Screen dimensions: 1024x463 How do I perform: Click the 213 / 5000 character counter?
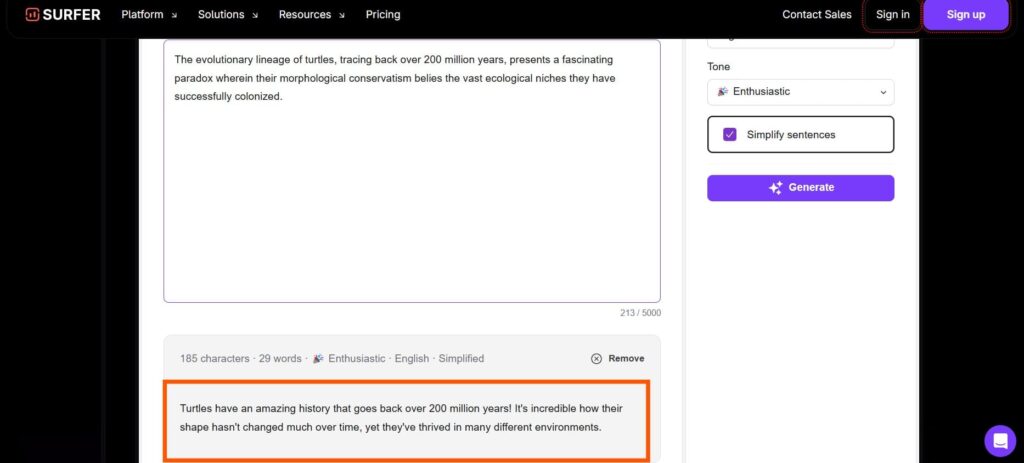[x=640, y=313]
